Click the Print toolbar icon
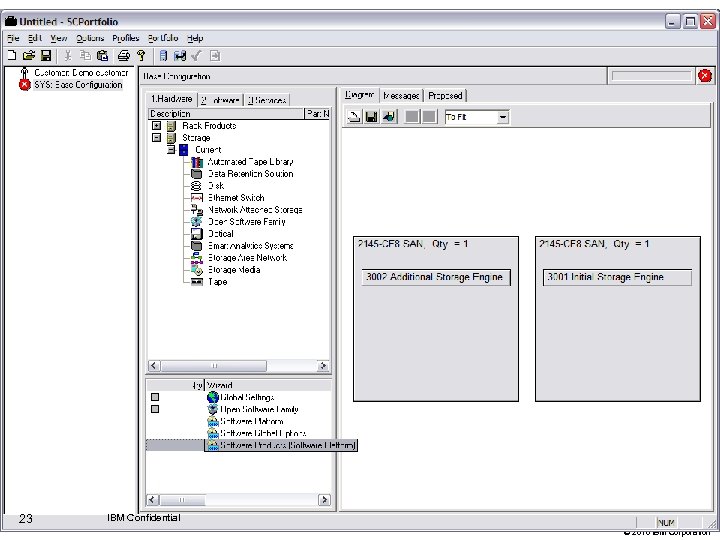The width and height of the screenshot is (720, 540). tap(124, 56)
